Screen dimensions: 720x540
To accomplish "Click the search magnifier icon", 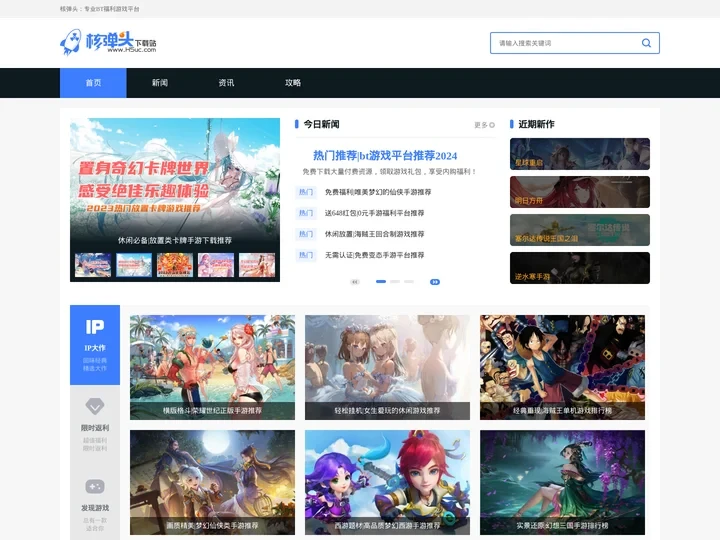I will 646,43.
